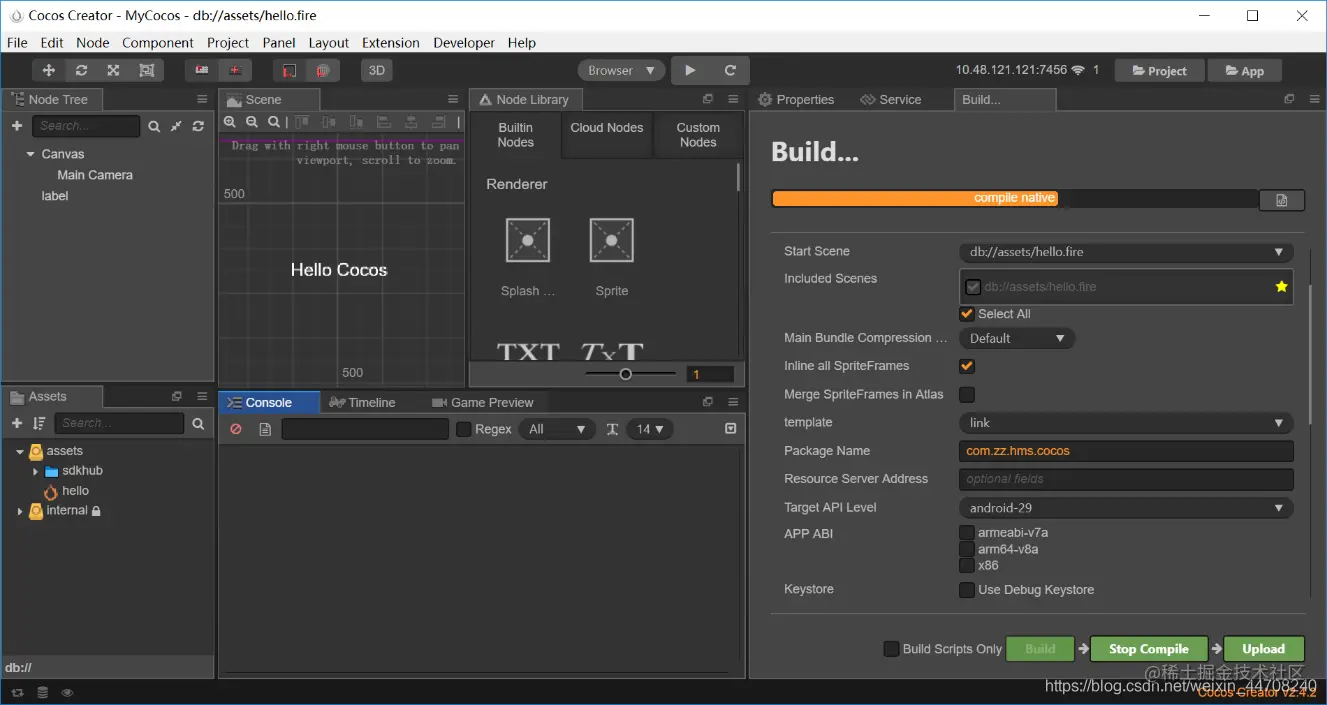
Task: Click the Node Tree search type icon
Action: click(x=154, y=126)
